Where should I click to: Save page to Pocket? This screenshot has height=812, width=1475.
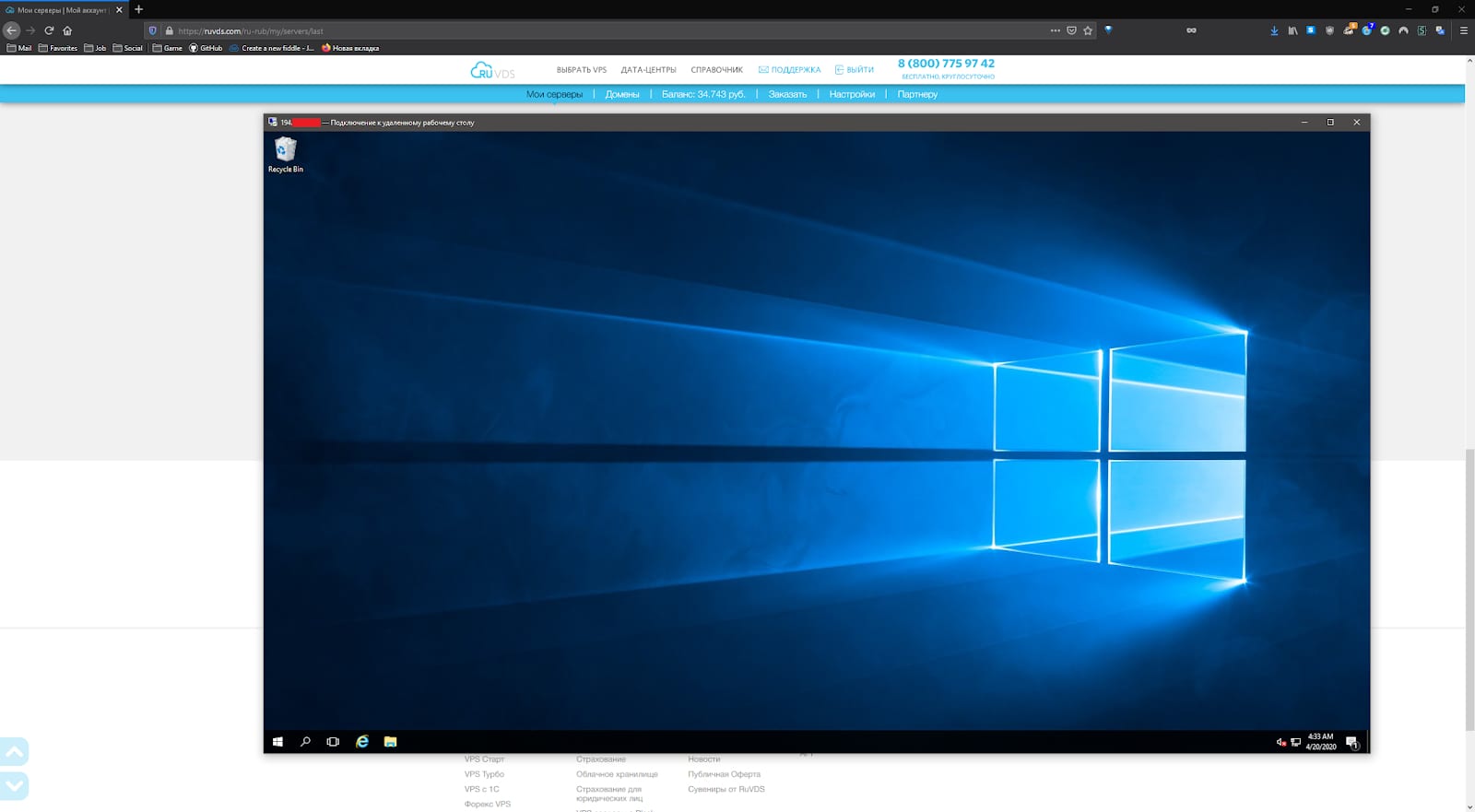tap(1071, 30)
